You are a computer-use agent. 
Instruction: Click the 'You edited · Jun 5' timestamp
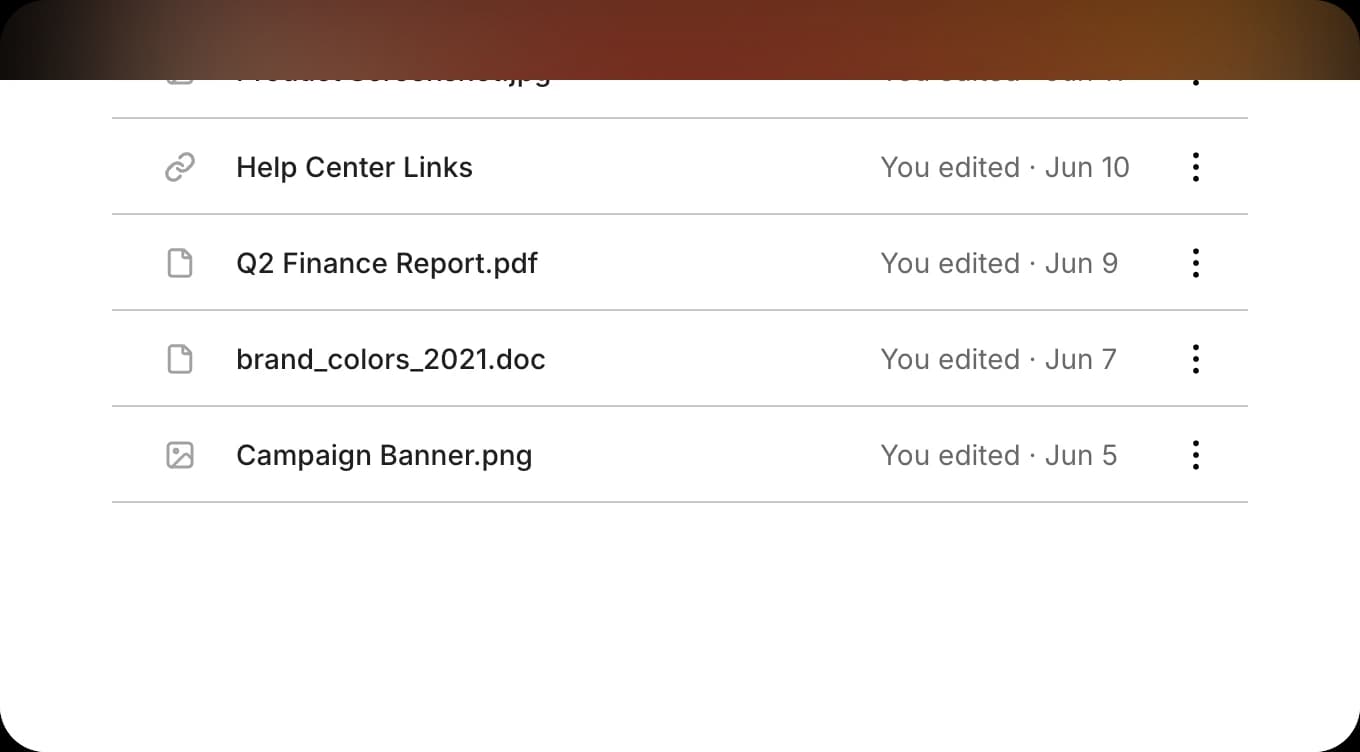coord(998,455)
